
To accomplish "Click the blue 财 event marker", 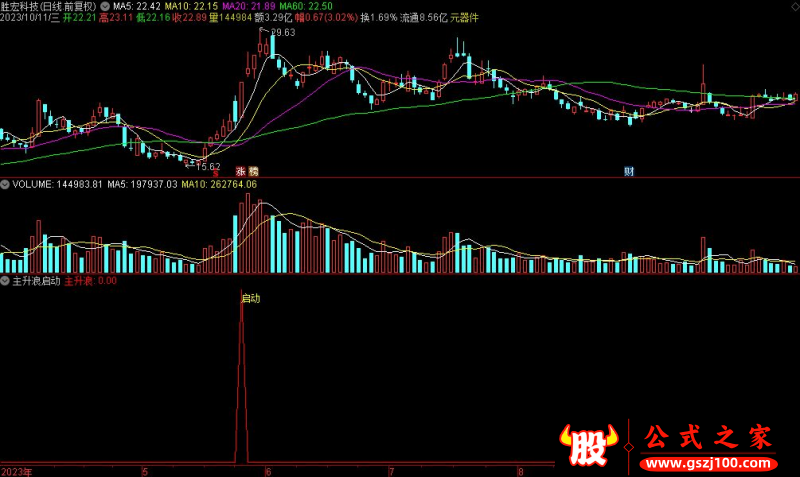I will pos(629,171).
